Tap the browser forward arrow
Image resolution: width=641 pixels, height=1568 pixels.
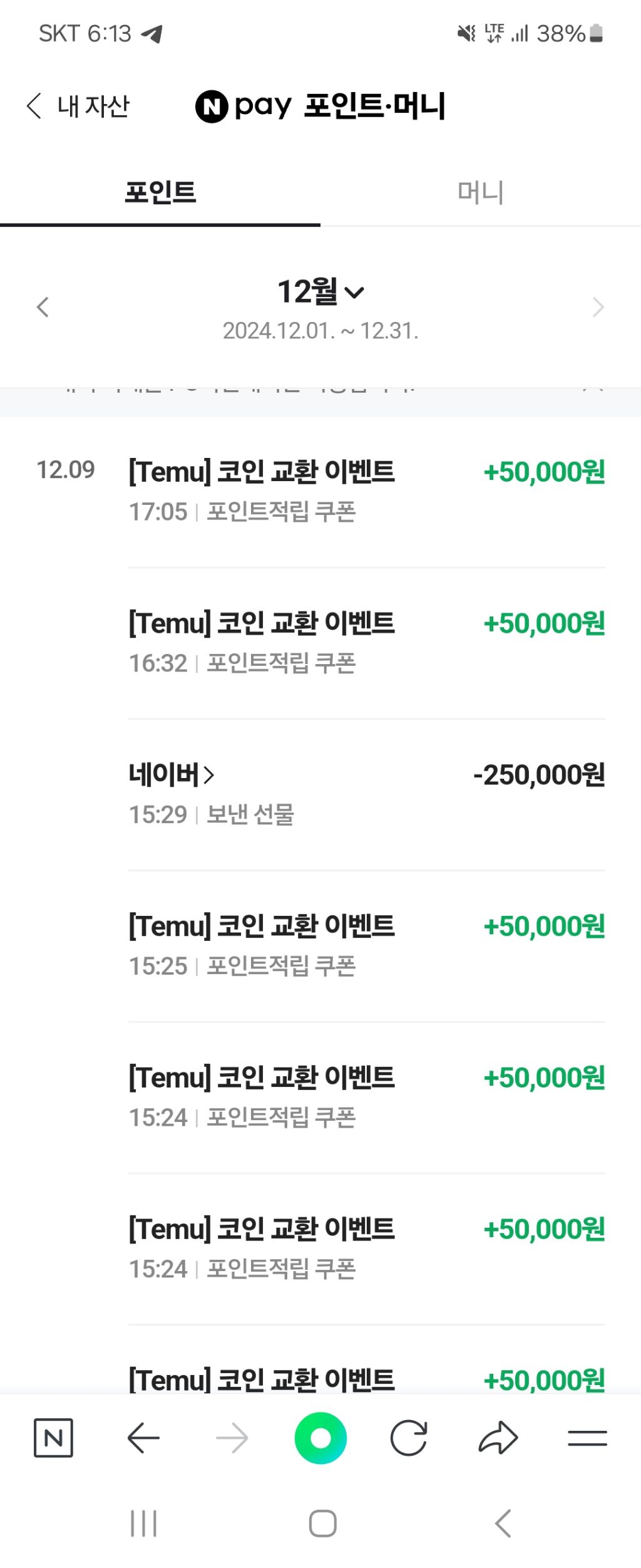click(x=232, y=1438)
